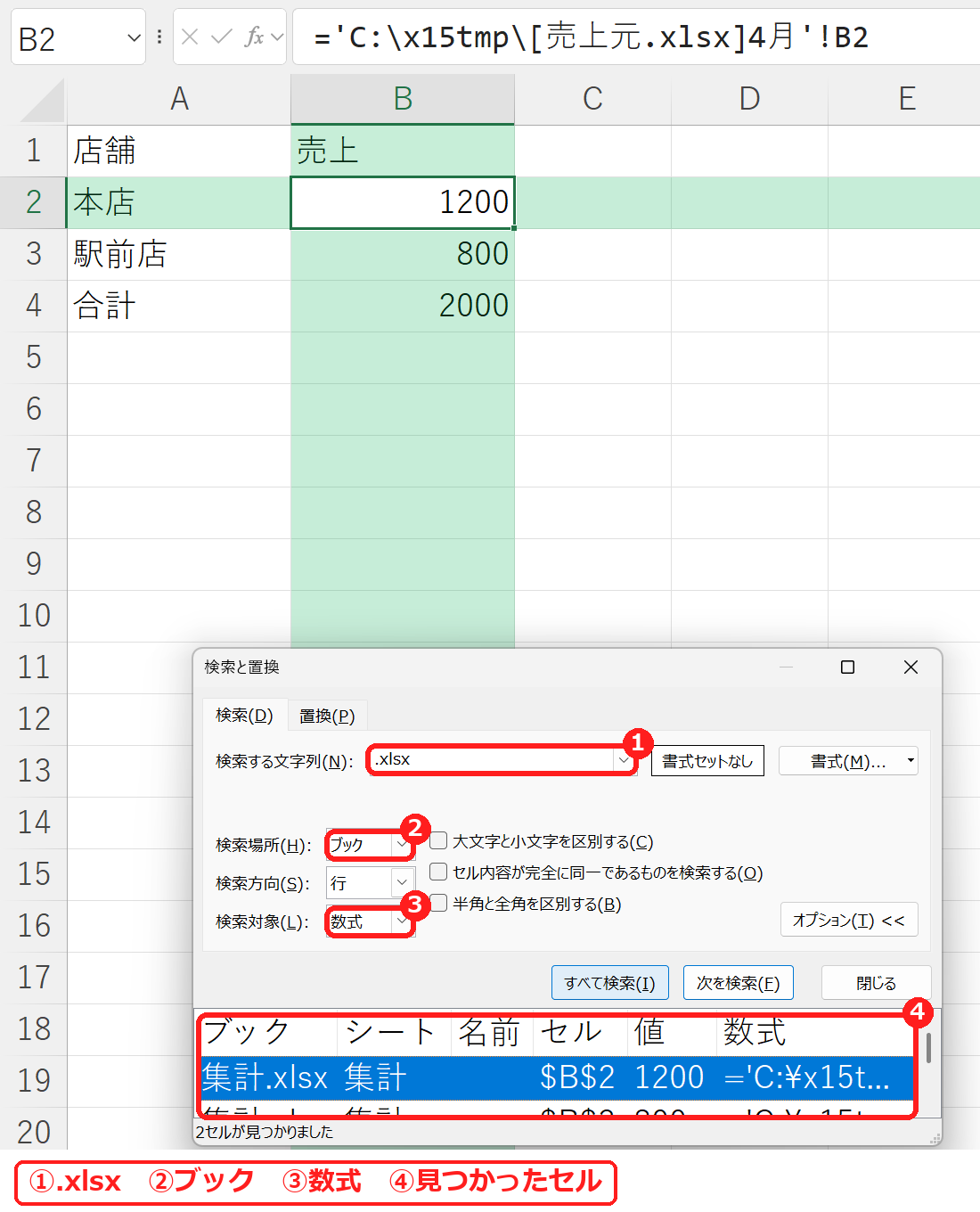980x1212 pixels.
Task: Click cell B2 with value 1200
Action: click(403, 202)
